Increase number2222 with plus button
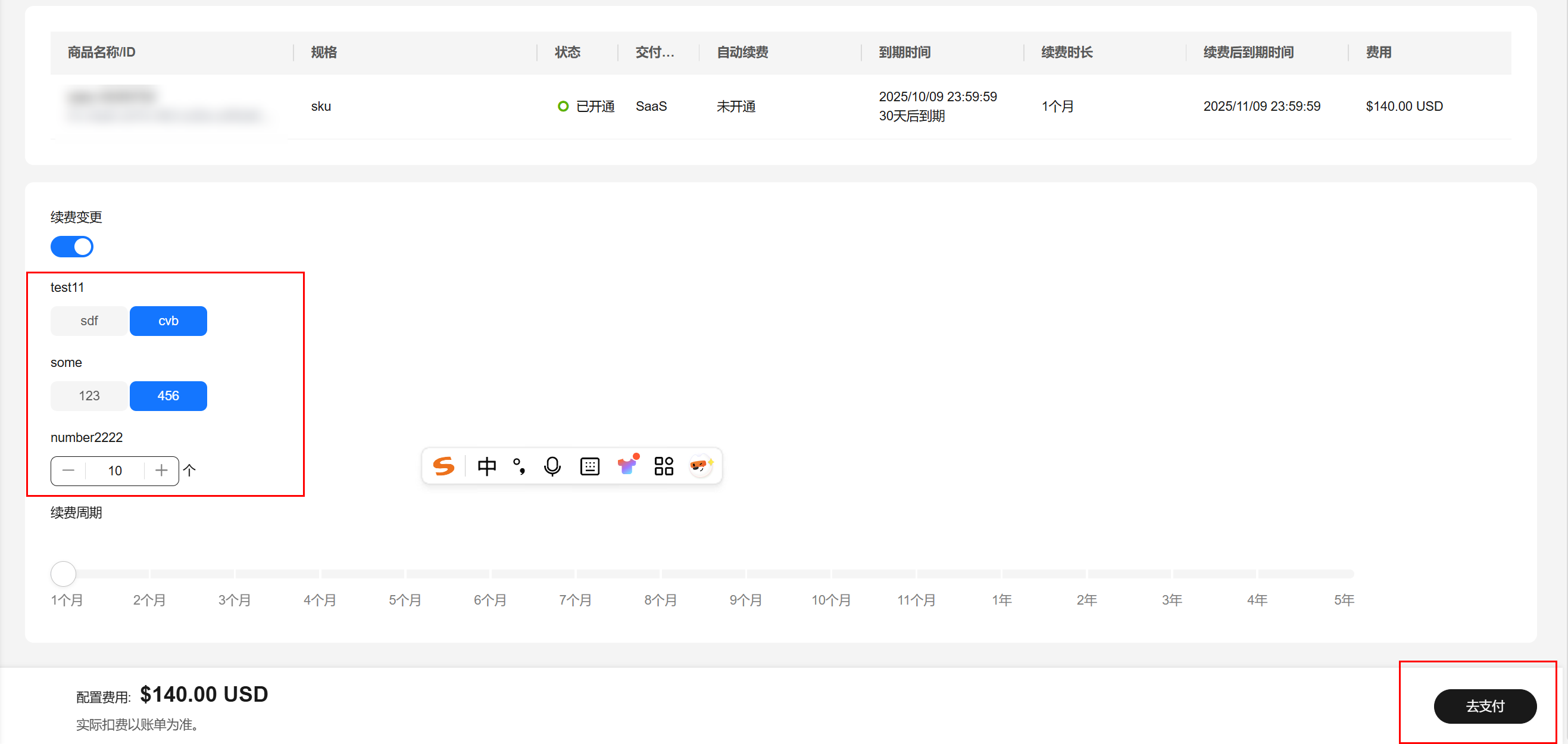The width and height of the screenshot is (1568, 744). coord(161,471)
